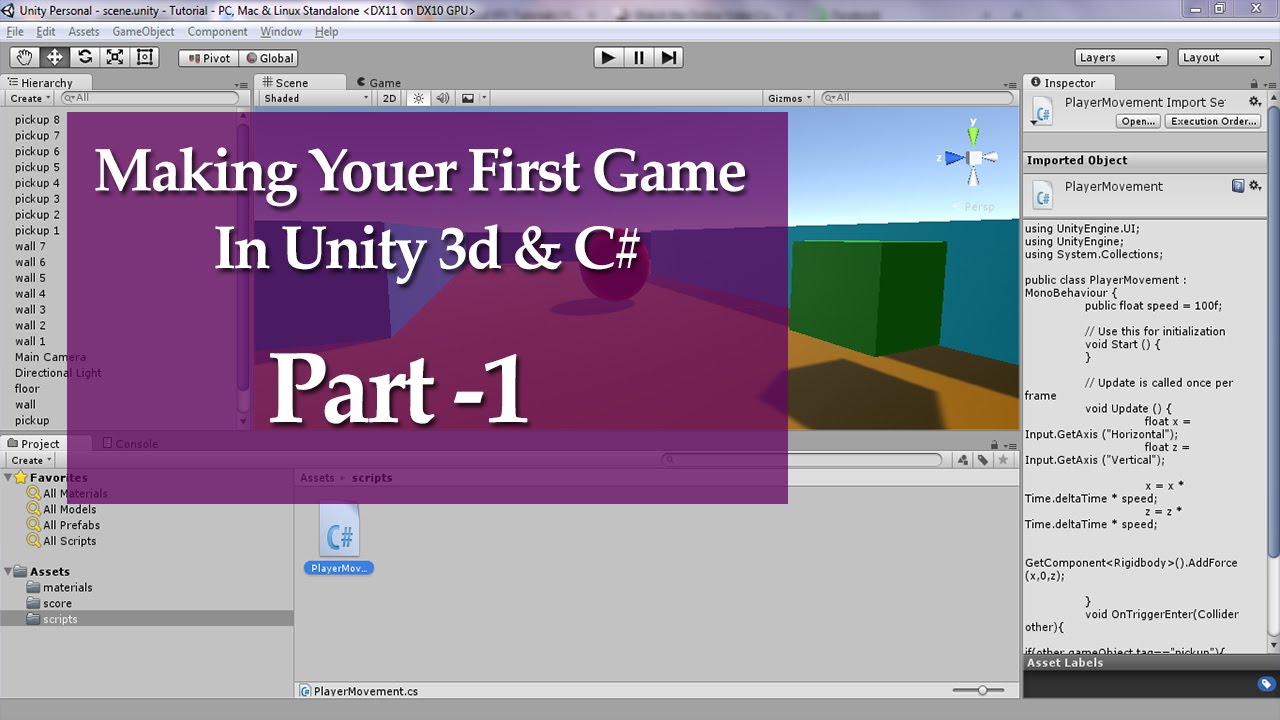This screenshot has width=1280, height=720.
Task: Open the materials folder
Action: point(67,588)
